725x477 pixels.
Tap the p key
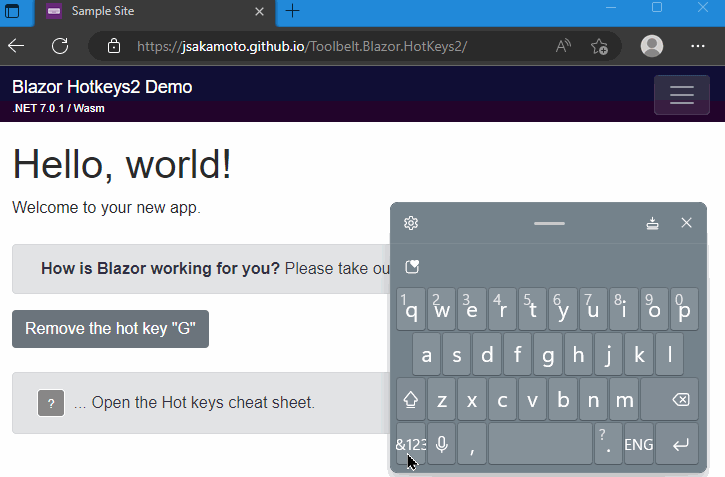pyautogui.click(x=684, y=309)
